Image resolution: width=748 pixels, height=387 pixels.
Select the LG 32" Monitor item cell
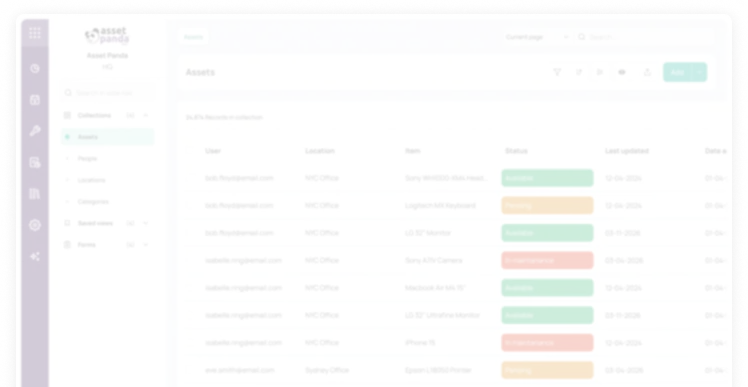click(428, 233)
